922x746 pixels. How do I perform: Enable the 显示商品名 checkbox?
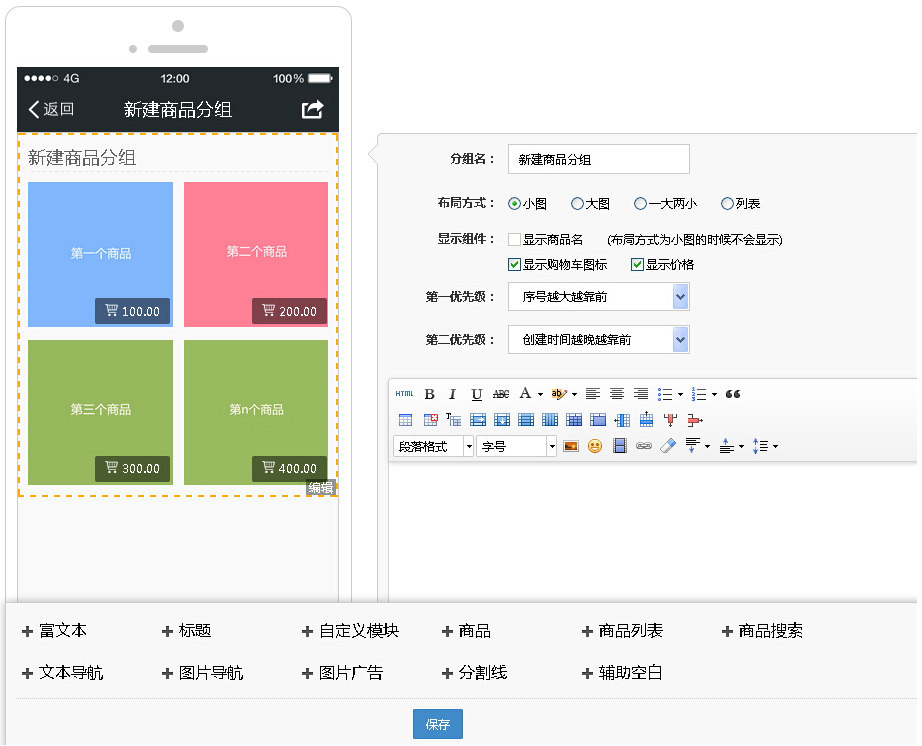coord(514,240)
